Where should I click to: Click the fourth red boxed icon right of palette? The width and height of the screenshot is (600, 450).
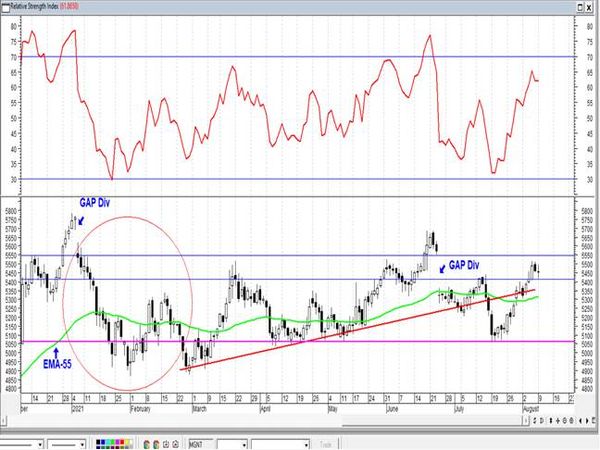tap(176, 444)
